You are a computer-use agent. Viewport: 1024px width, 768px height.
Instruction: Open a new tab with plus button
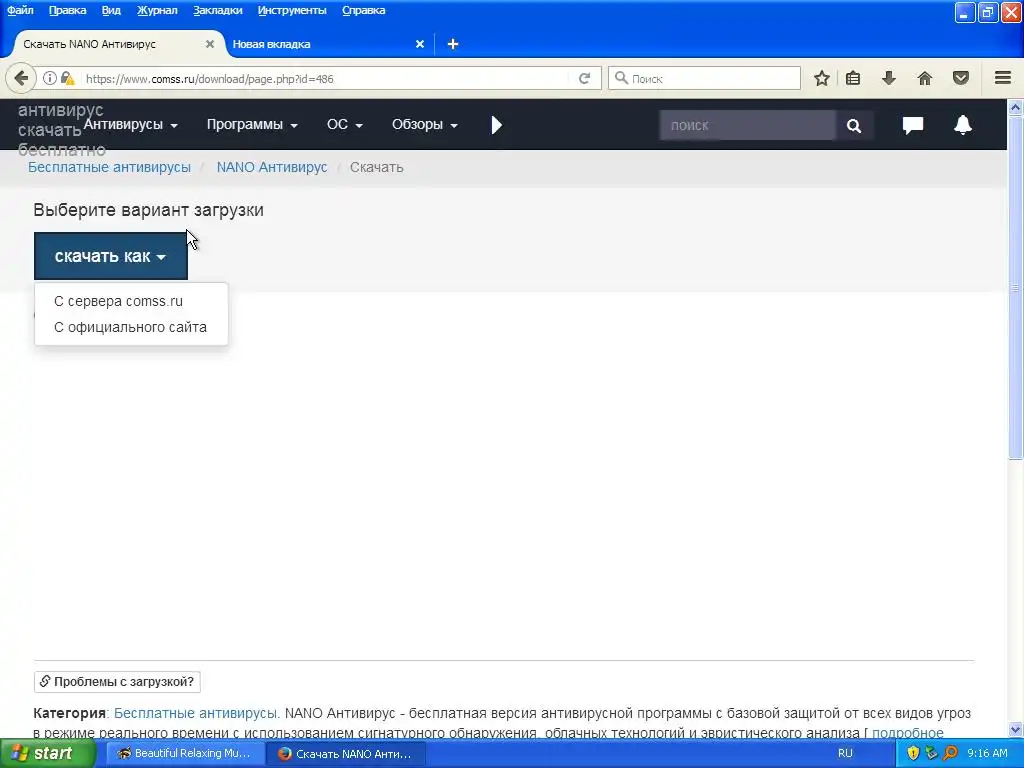[453, 44]
